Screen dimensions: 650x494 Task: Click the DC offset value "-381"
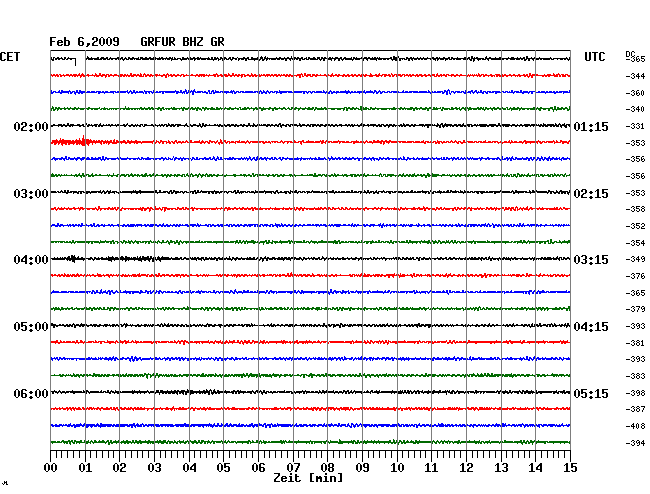point(635,343)
